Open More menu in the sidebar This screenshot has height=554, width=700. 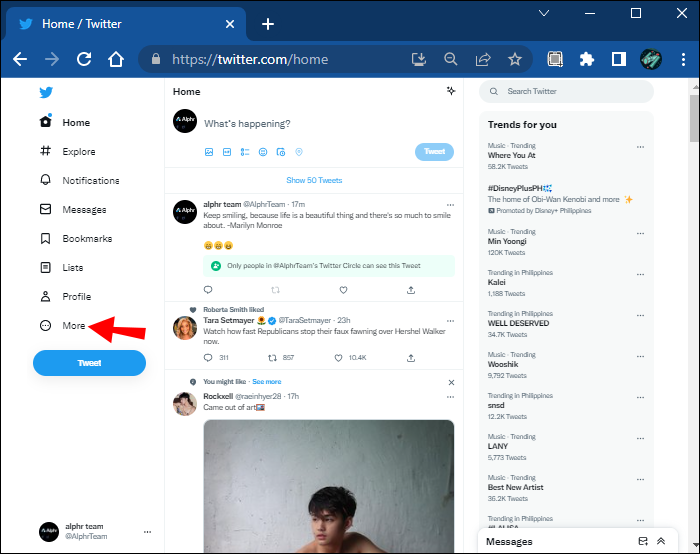pyautogui.click(x=62, y=325)
